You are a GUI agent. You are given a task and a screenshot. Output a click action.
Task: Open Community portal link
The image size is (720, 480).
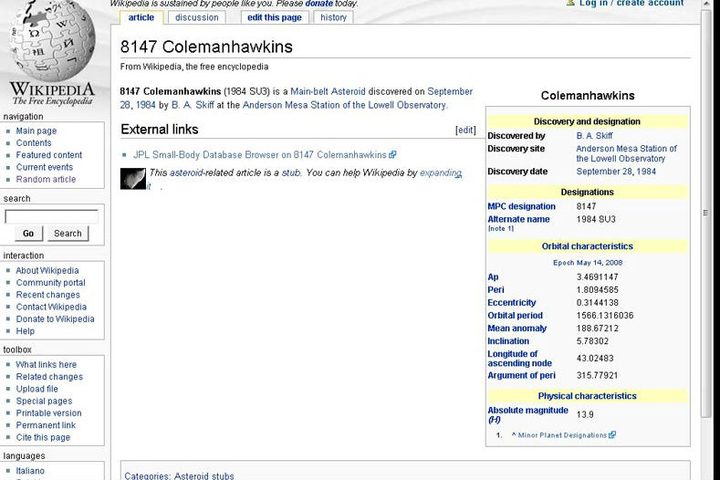[51, 282]
